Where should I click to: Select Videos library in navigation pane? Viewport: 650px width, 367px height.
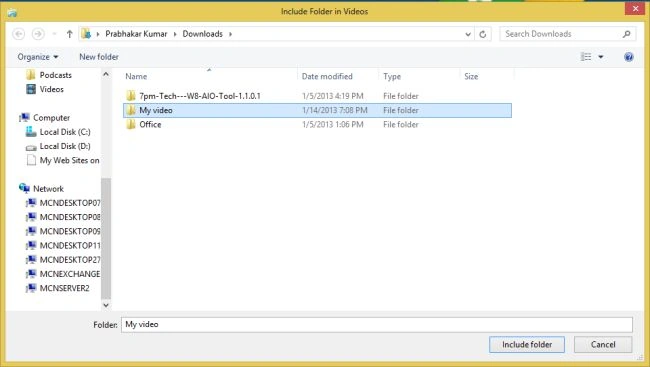[x=51, y=89]
